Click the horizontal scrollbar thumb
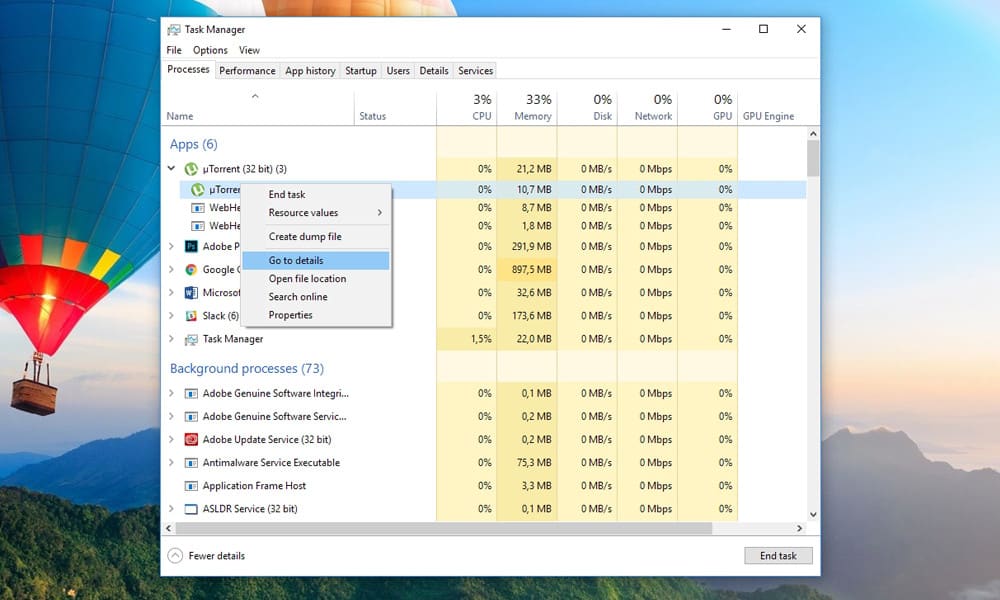 pyautogui.click(x=444, y=528)
